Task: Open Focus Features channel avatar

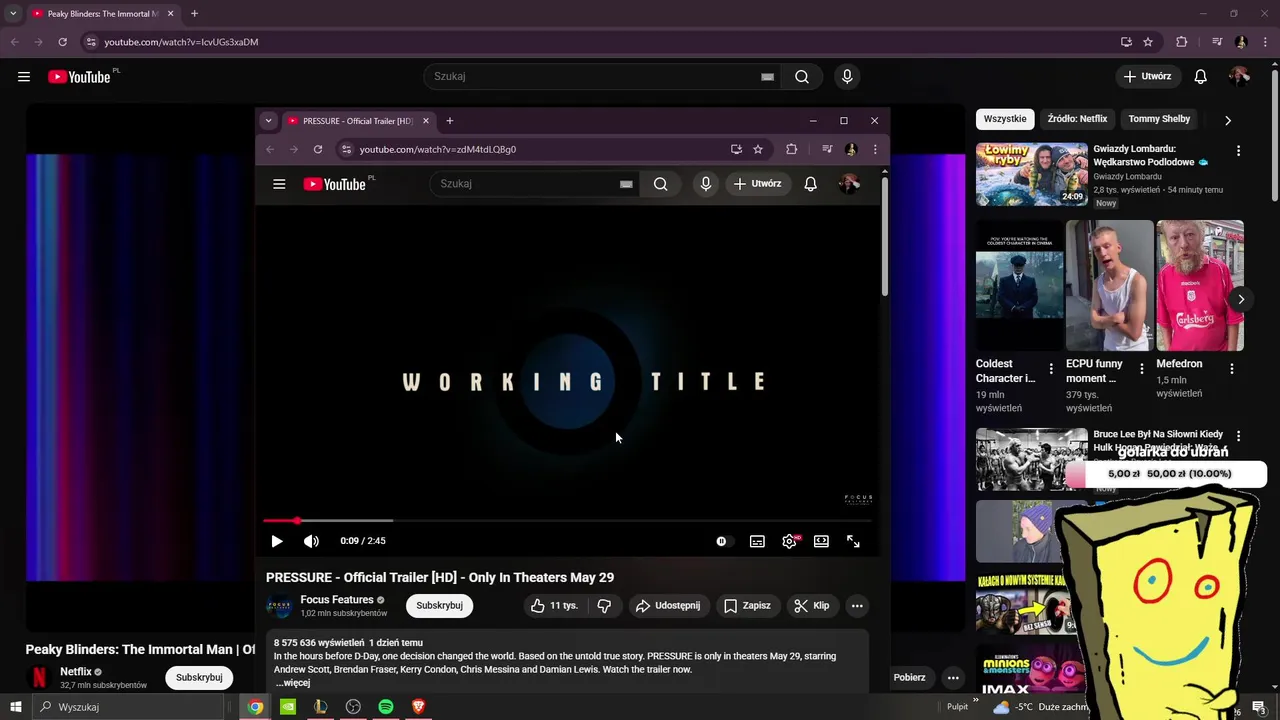Action: [x=279, y=606]
